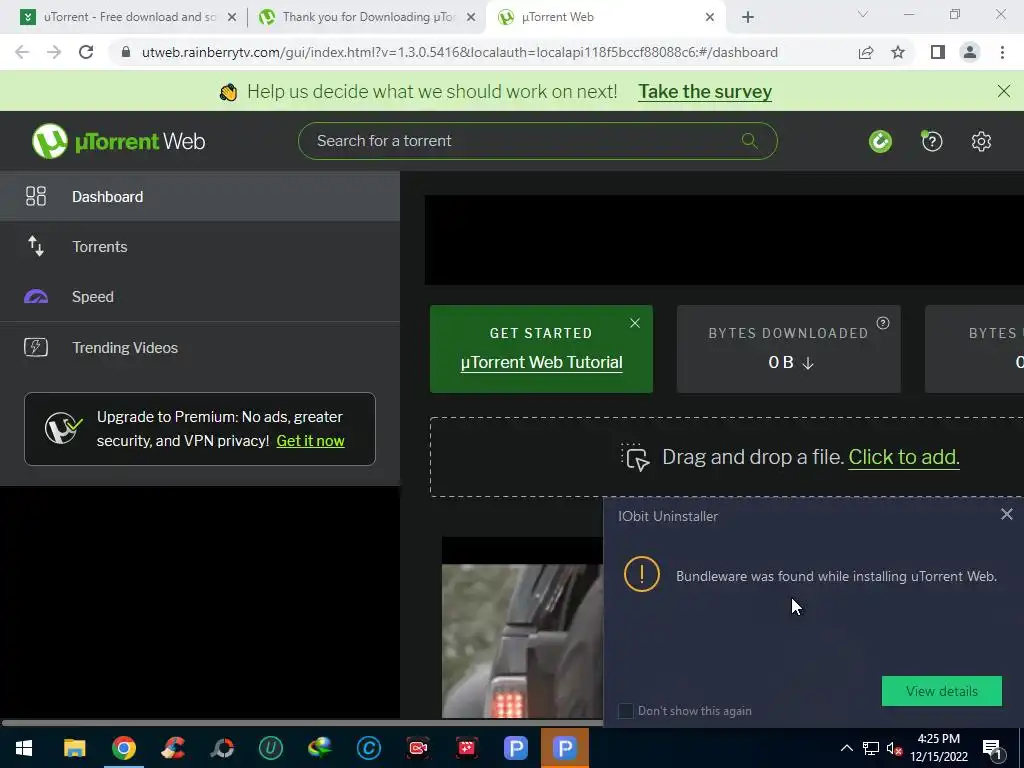Viewport: 1024px width, 768px height.
Task: Click the premium µTorrent shield logo icon
Action: (x=63, y=428)
